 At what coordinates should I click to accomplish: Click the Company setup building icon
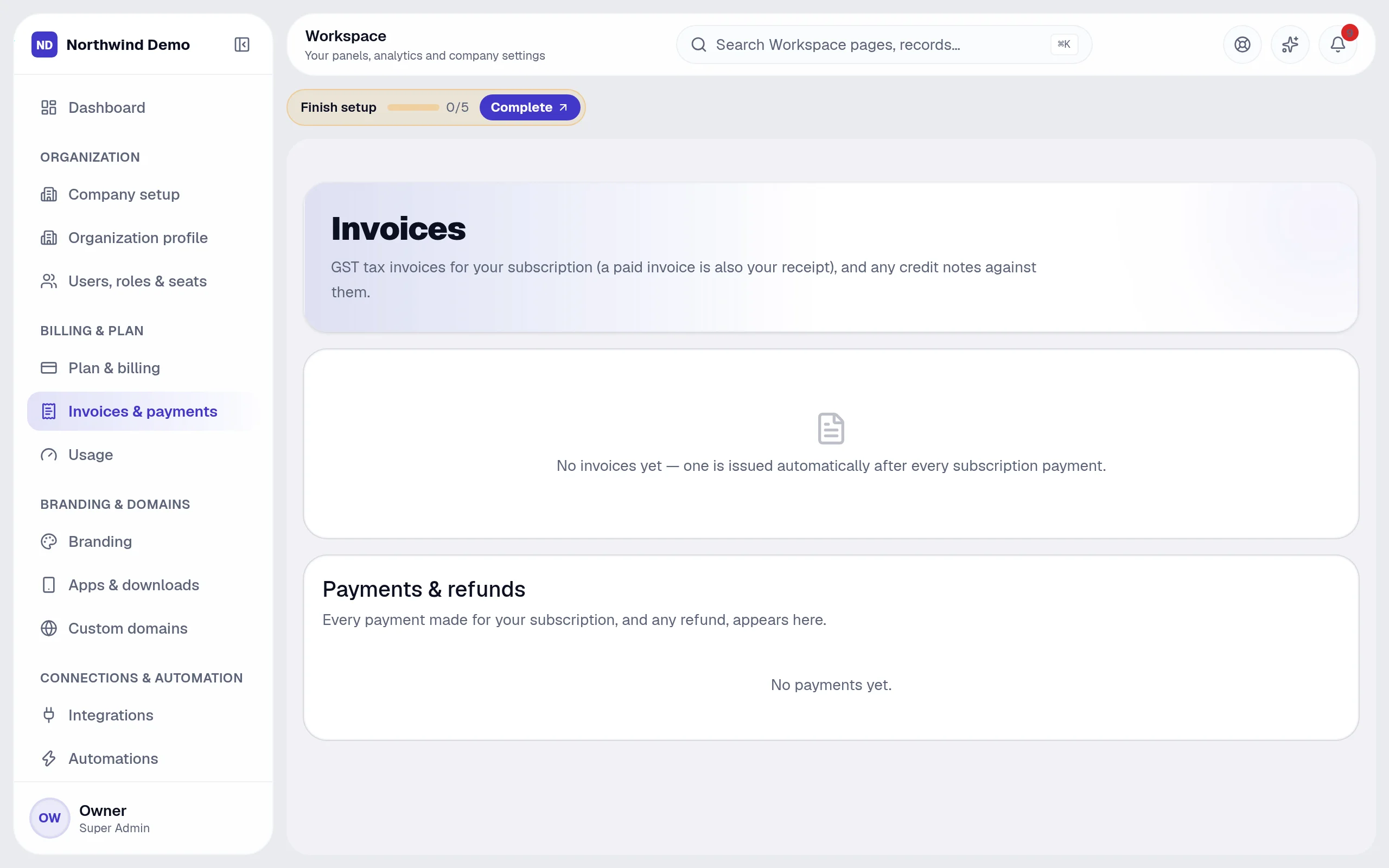[49, 195]
